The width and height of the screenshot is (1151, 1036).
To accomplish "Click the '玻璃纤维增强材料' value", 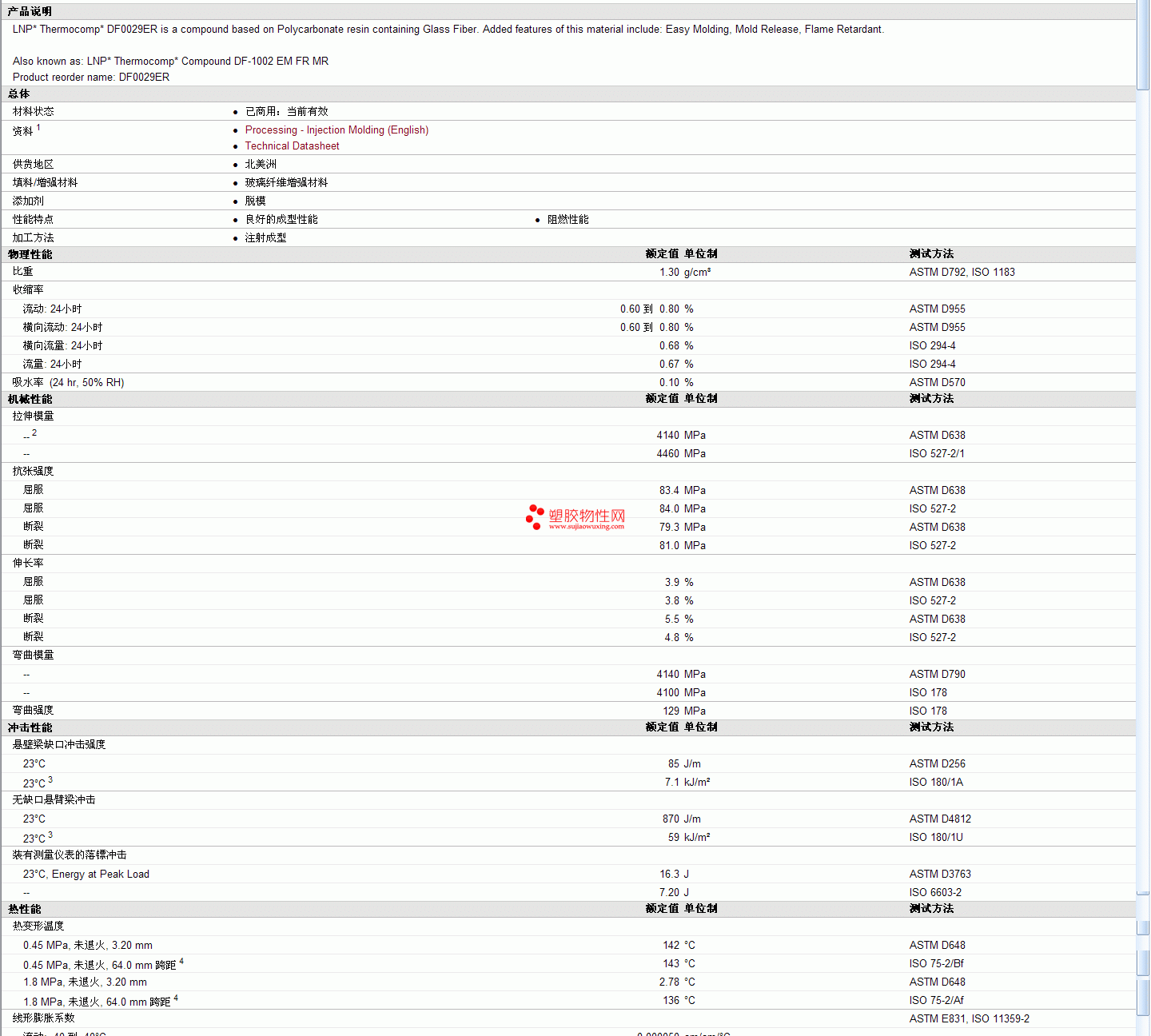I will [286, 183].
